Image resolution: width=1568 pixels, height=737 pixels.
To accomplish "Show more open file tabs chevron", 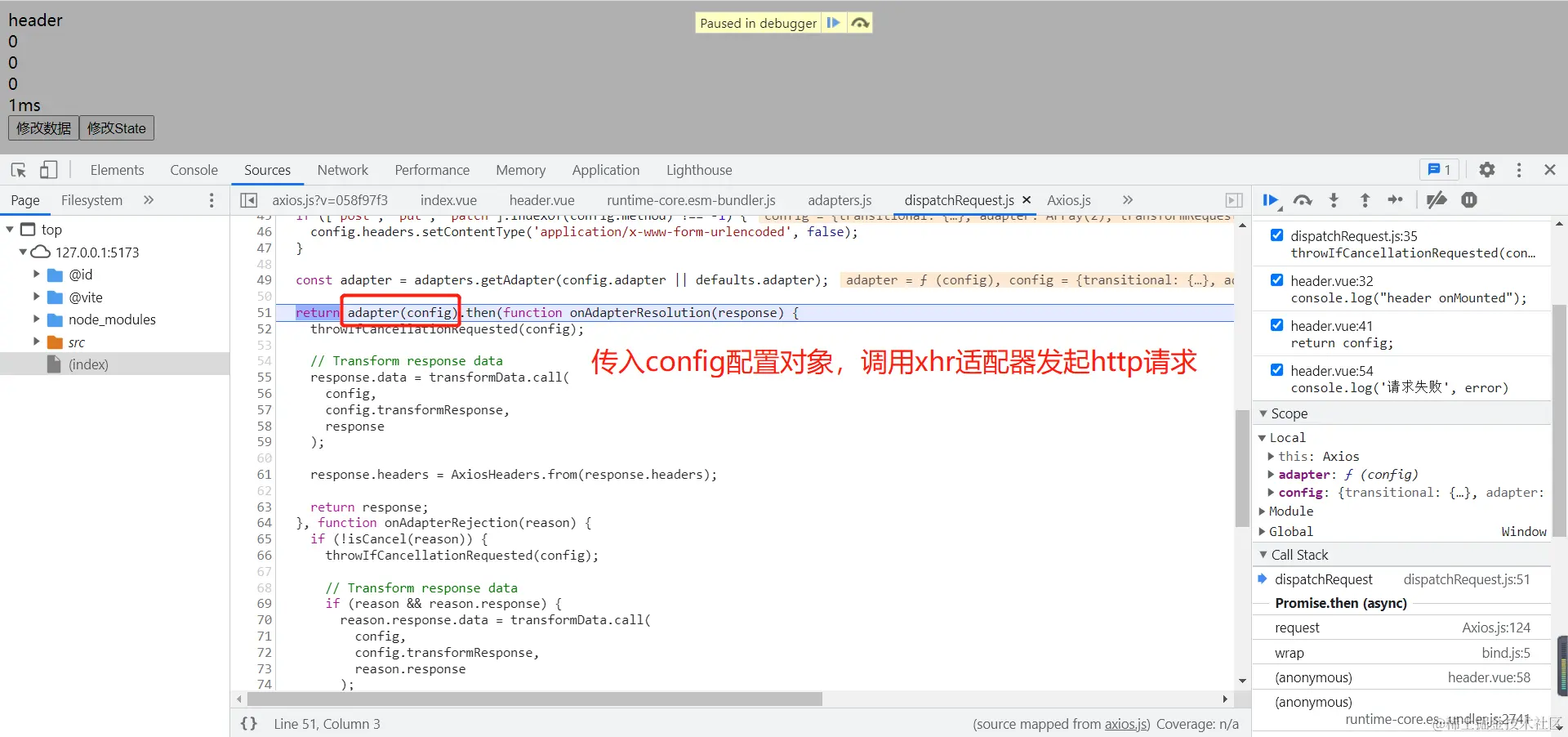I will tap(1128, 200).
